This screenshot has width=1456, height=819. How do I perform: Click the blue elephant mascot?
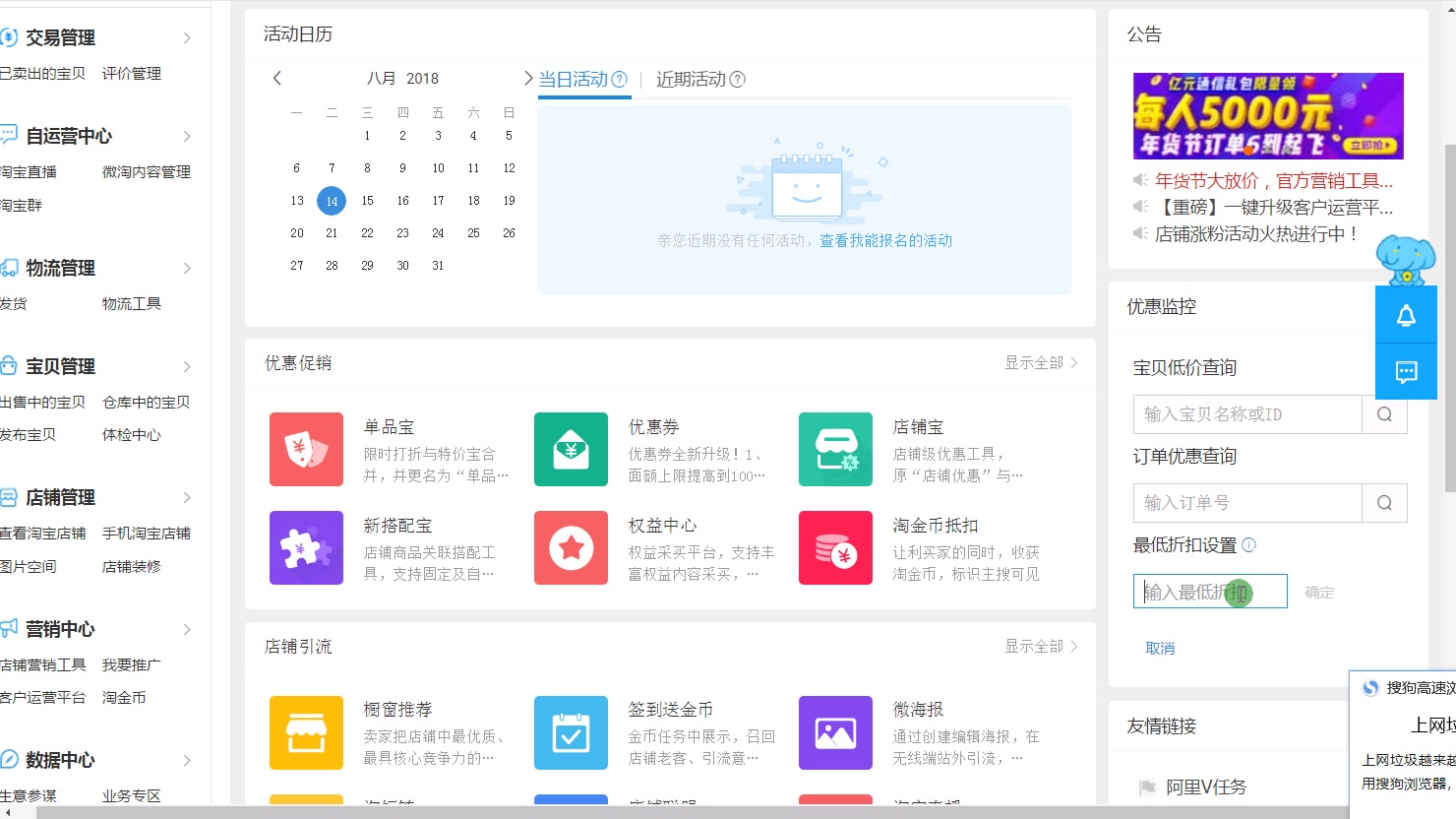pos(1405,260)
